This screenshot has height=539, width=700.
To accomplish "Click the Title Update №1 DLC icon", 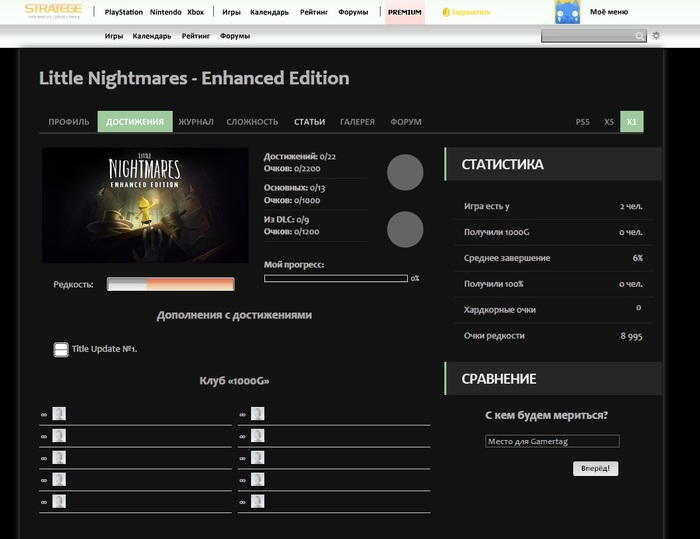I will tap(61, 349).
